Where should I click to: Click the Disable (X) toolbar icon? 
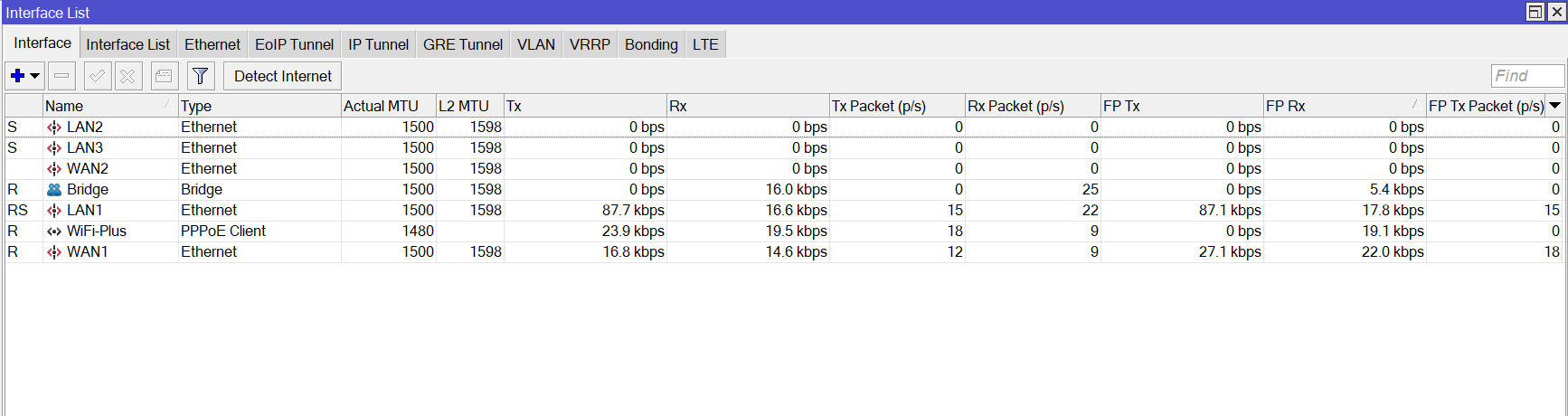128,76
